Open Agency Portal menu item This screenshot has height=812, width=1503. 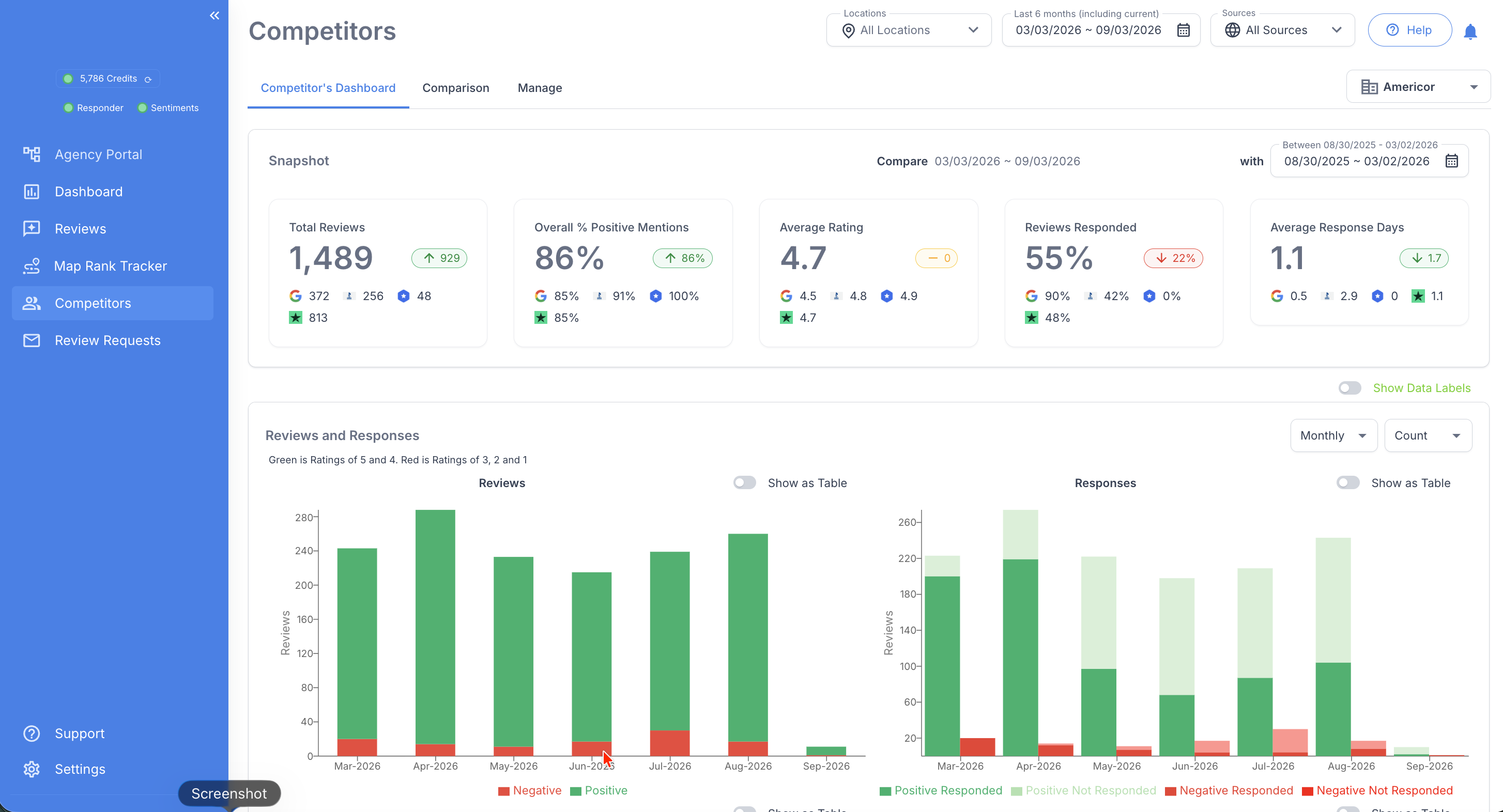(x=113, y=154)
